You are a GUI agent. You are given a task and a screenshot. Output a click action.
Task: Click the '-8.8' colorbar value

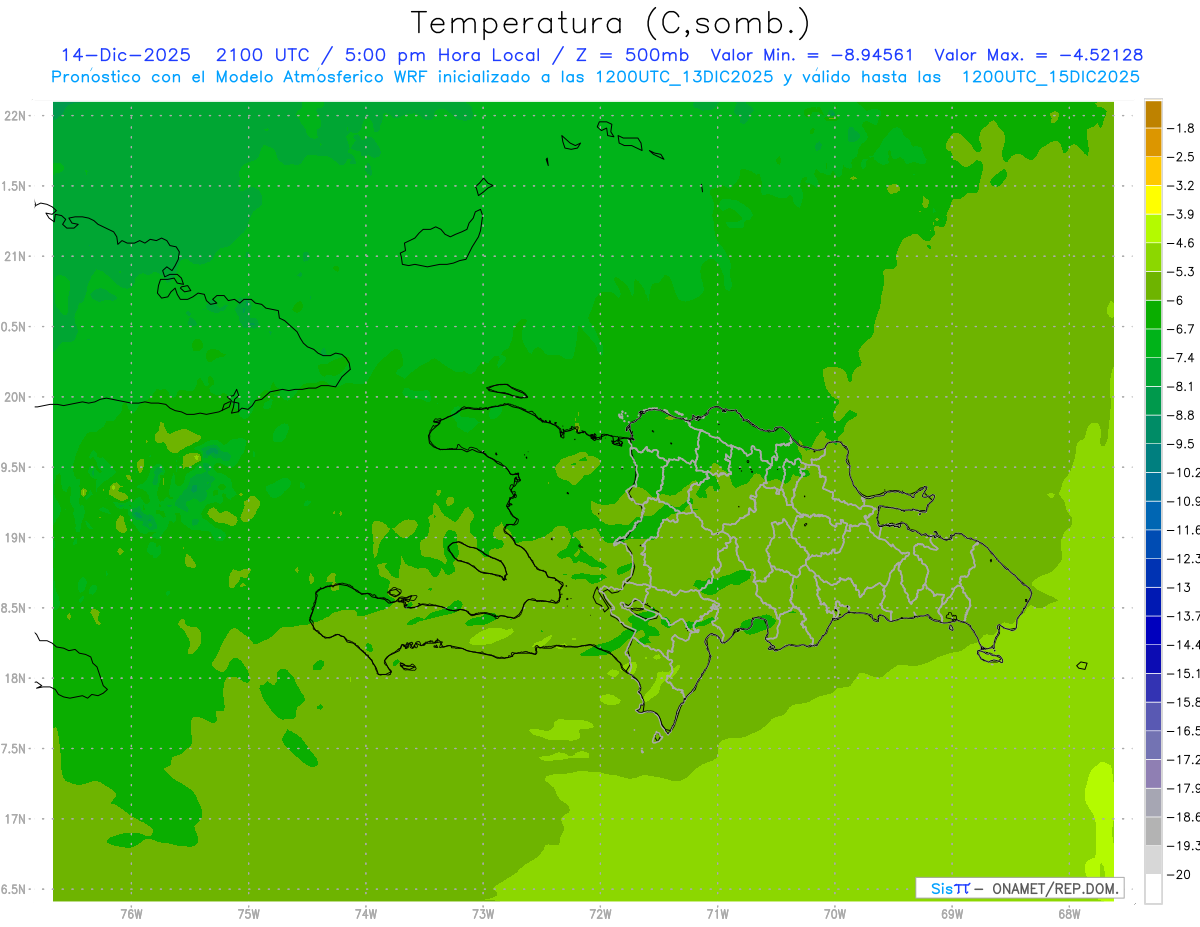pos(1181,415)
